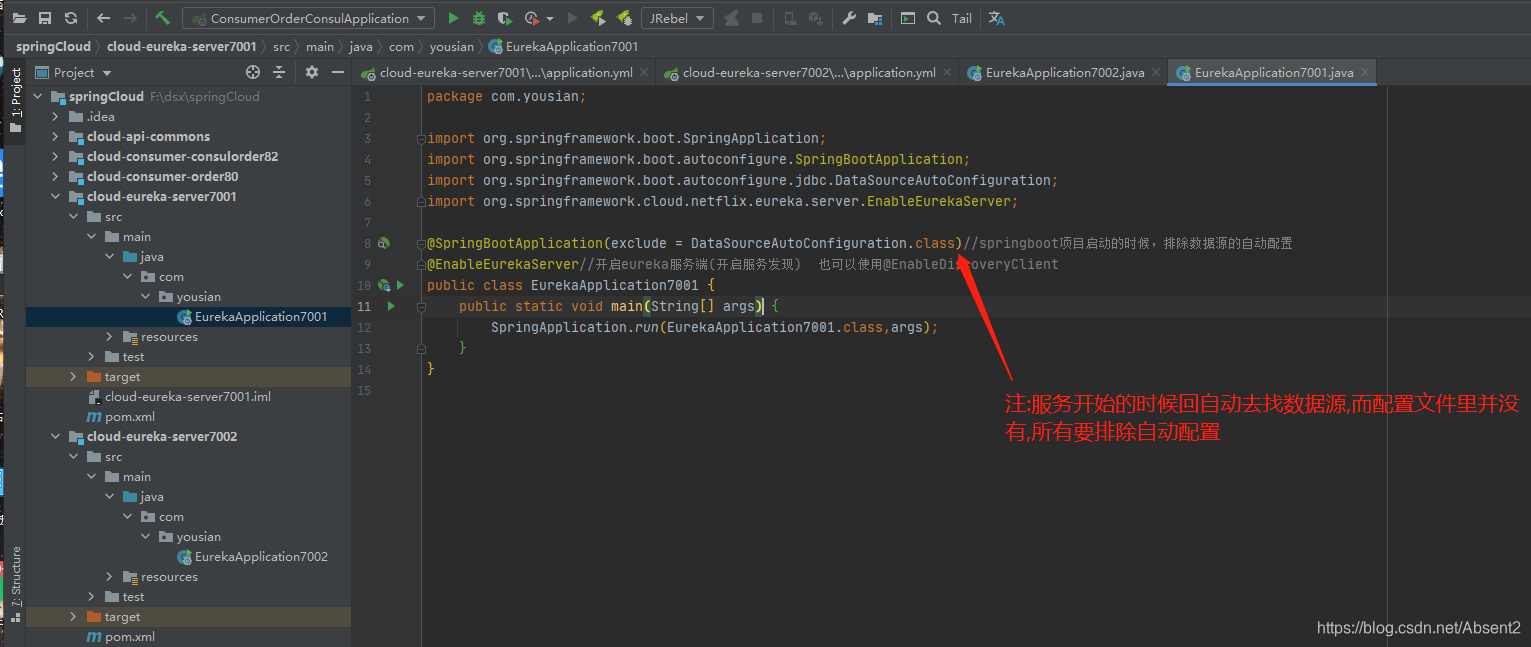Select resources folder under server7001 main
The height and width of the screenshot is (647, 1531).
(x=160, y=336)
